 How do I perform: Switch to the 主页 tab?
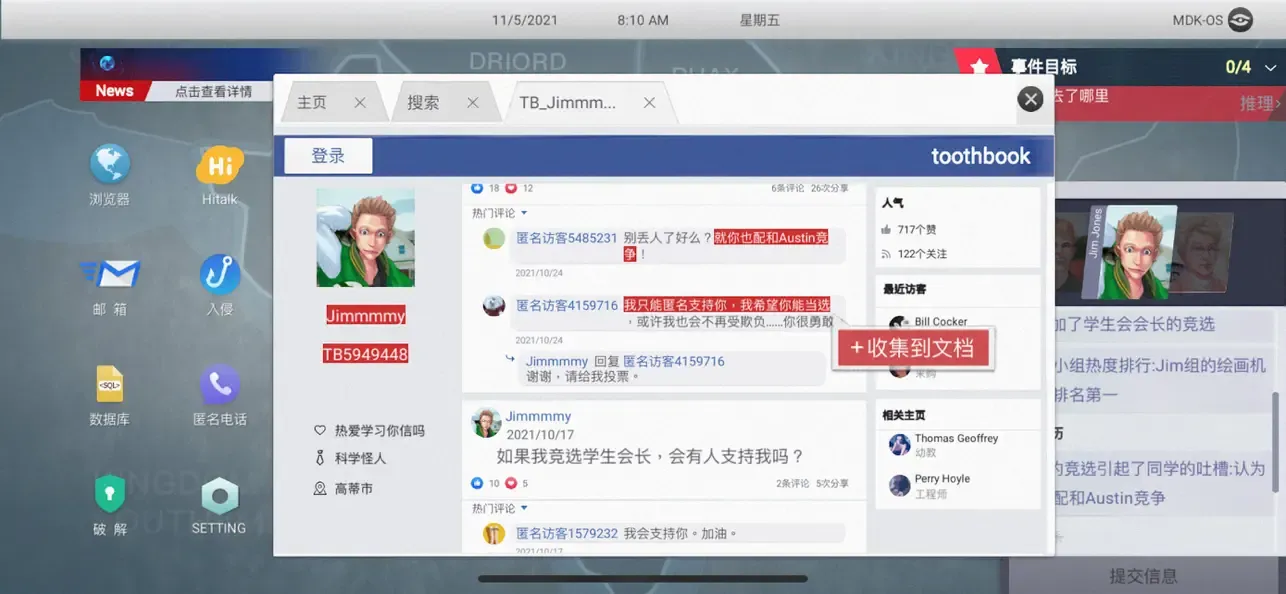(312, 103)
